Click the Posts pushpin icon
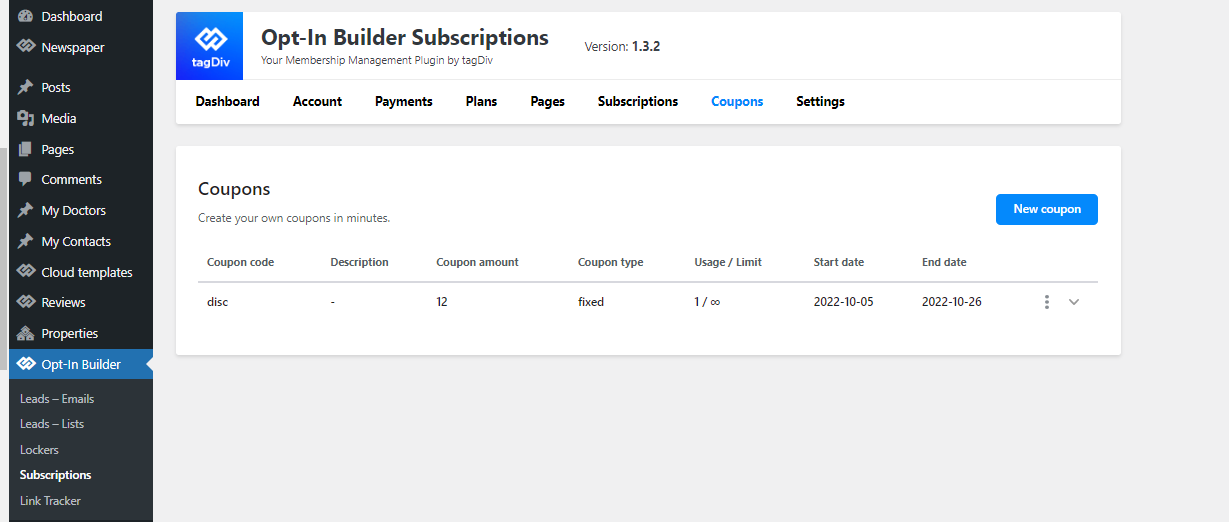1229x522 pixels. pyautogui.click(x=26, y=88)
